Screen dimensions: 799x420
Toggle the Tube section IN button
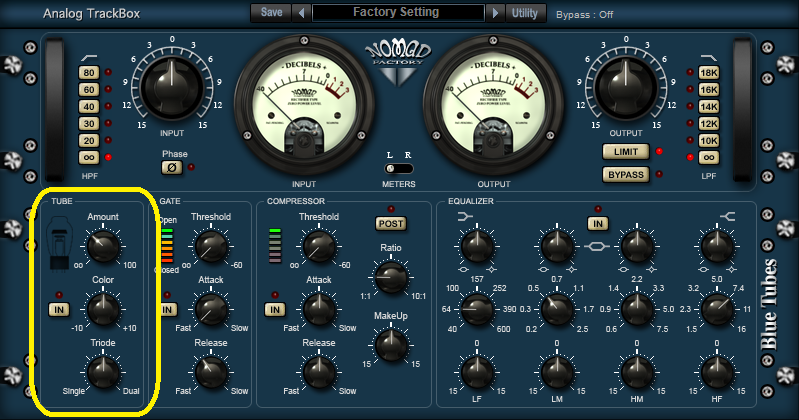(x=59, y=309)
